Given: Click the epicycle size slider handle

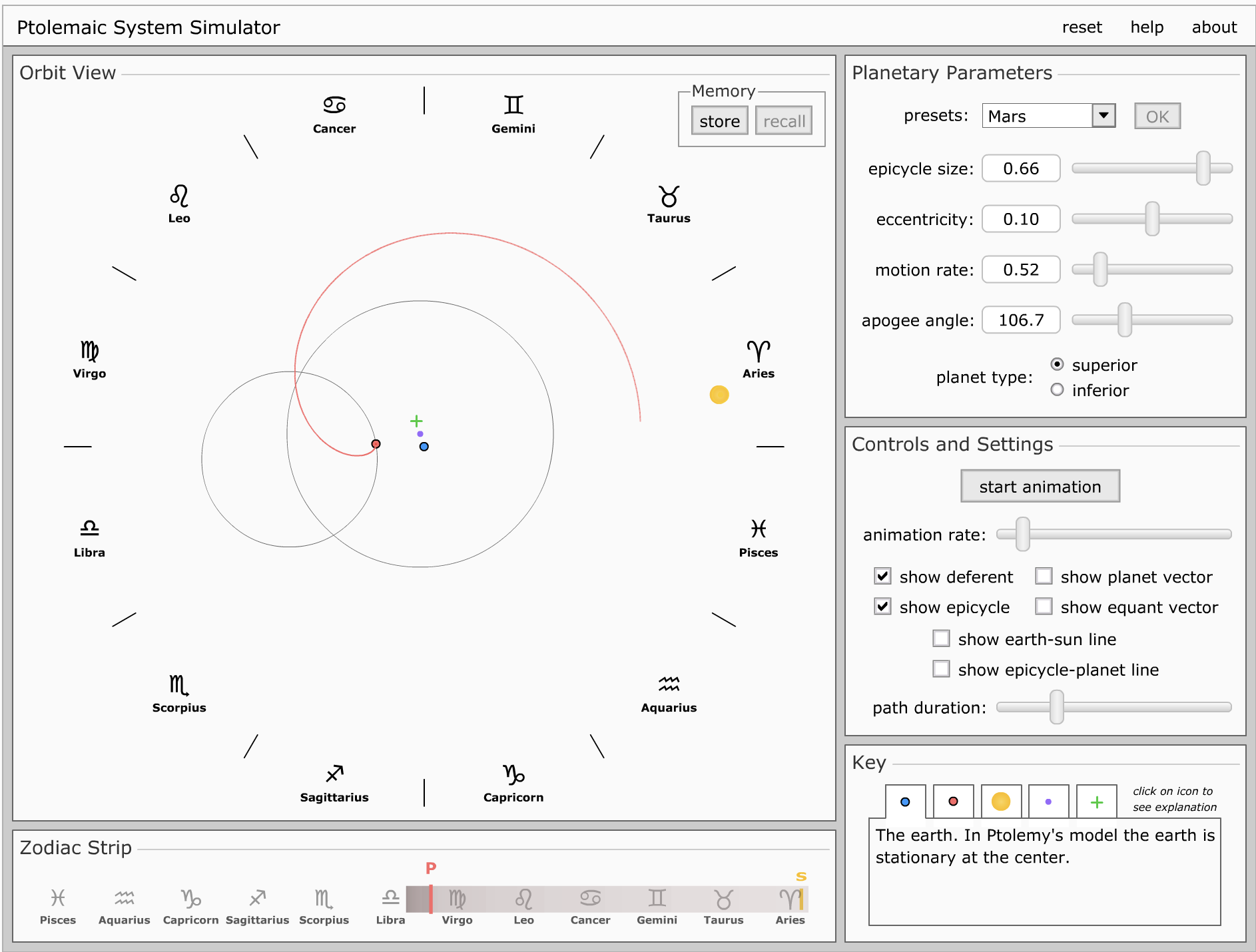Looking at the screenshot, I should [x=1203, y=168].
